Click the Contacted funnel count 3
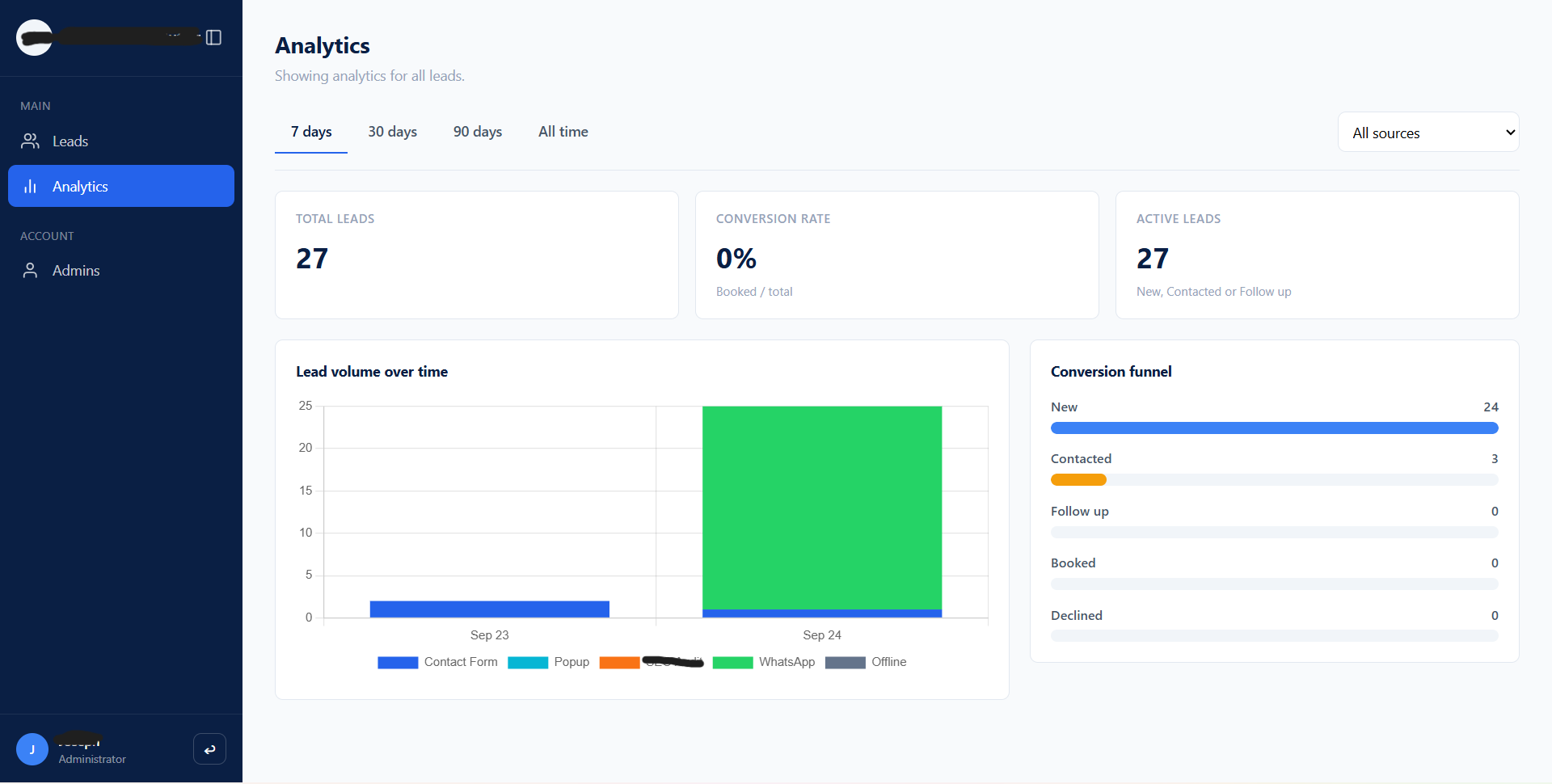 pyautogui.click(x=1495, y=459)
